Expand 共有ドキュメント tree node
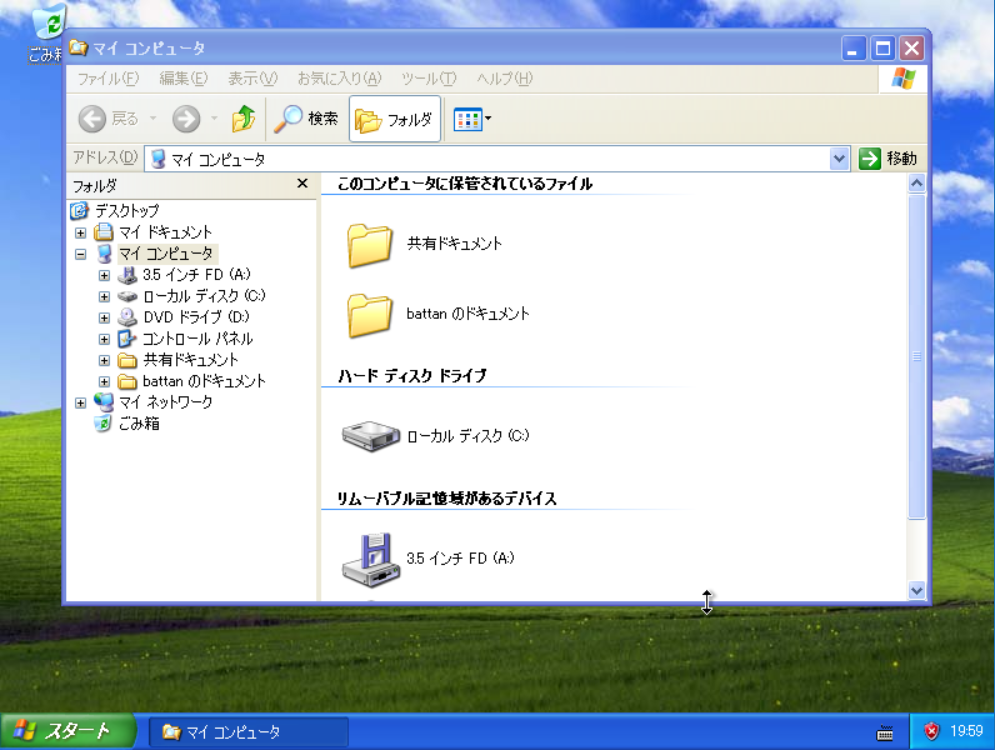The width and height of the screenshot is (995, 750). tap(104, 360)
